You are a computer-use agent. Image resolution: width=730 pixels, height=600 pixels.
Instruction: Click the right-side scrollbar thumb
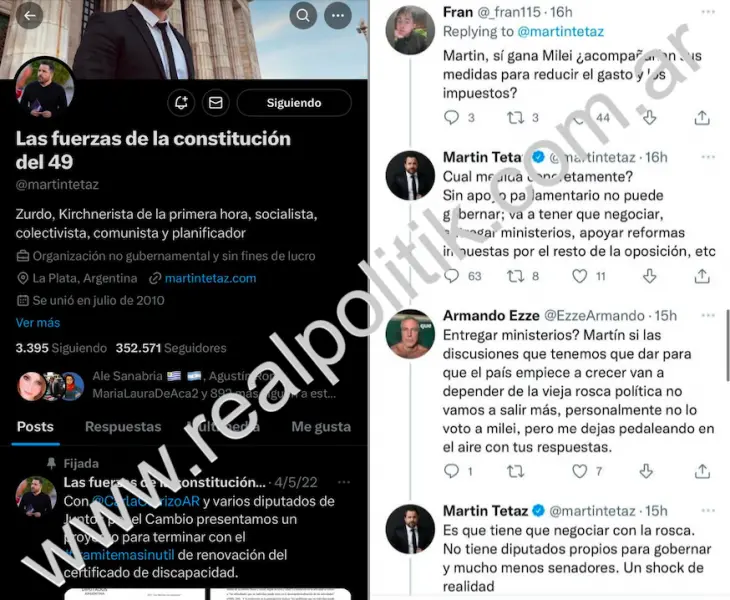(x=727, y=346)
